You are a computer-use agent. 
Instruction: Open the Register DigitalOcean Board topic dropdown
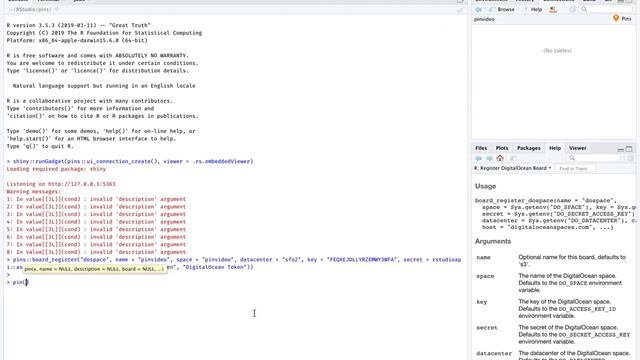[513, 168]
